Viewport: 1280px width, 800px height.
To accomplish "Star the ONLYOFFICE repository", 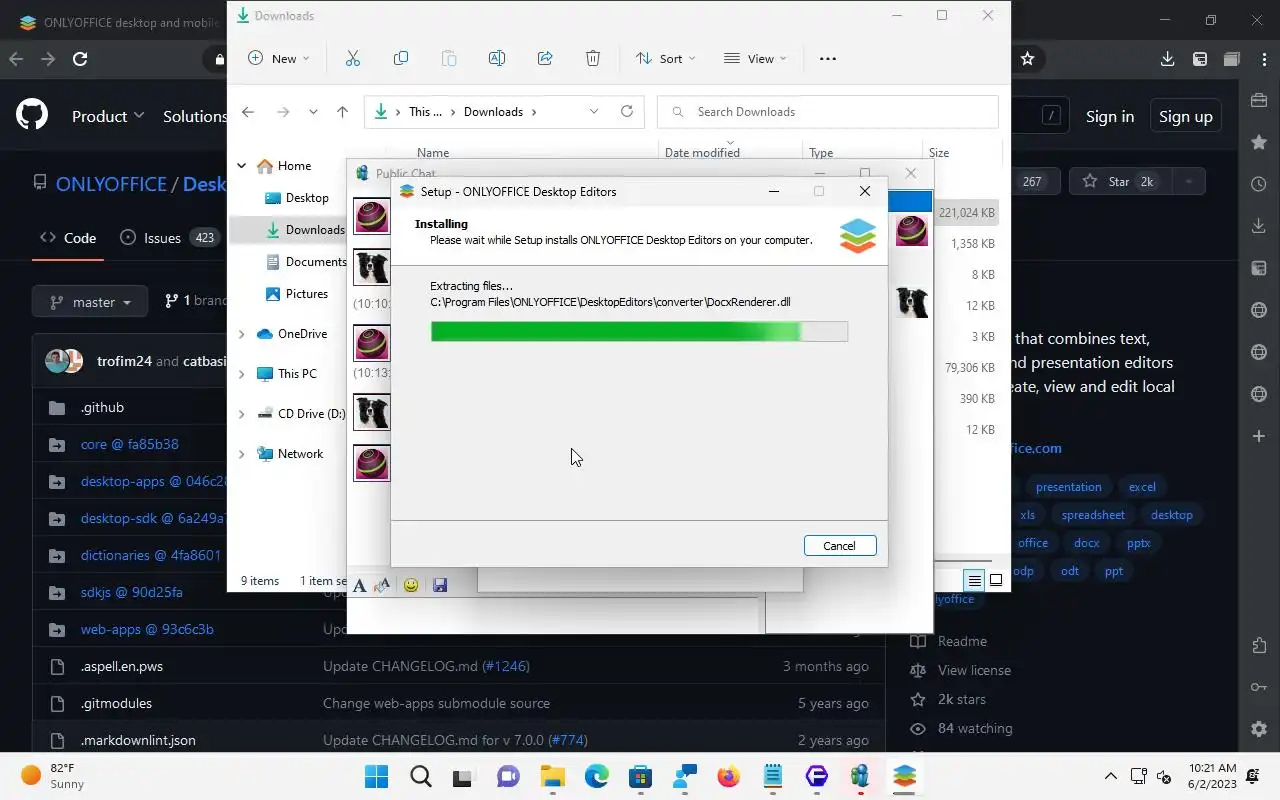I will 1118,182.
